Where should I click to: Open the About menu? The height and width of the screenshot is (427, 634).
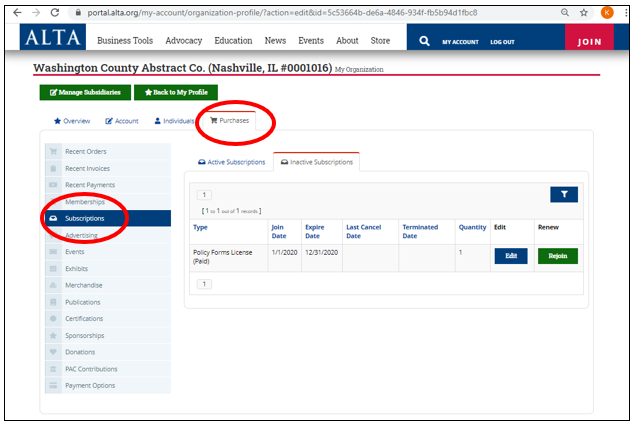click(347, 41)
